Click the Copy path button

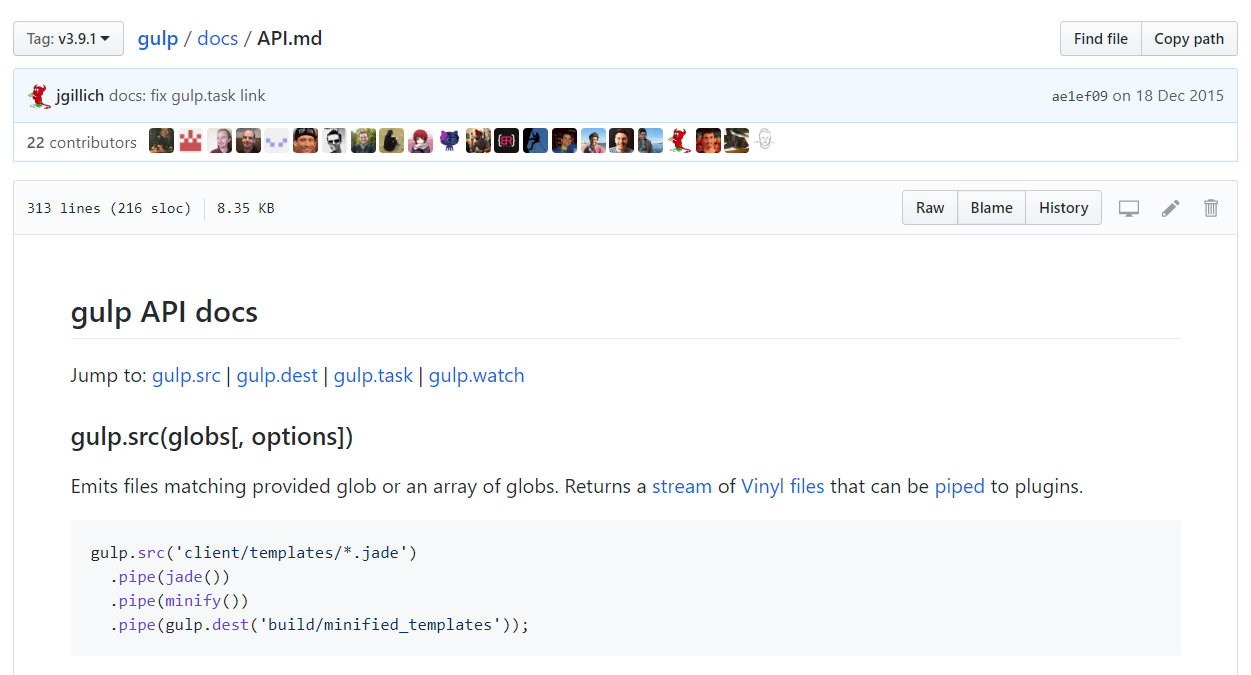click(x=1189, y=39)
